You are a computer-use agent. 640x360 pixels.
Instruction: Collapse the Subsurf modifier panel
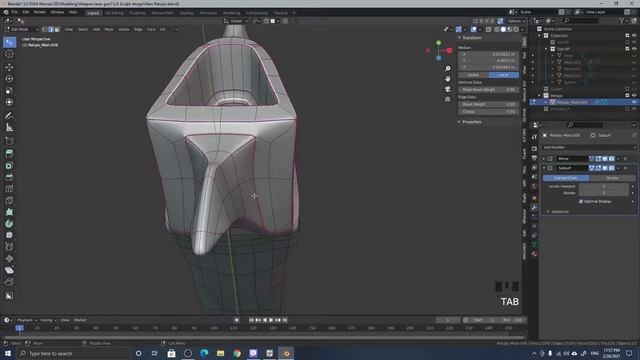pyautogui.click(x=544, y=168)
